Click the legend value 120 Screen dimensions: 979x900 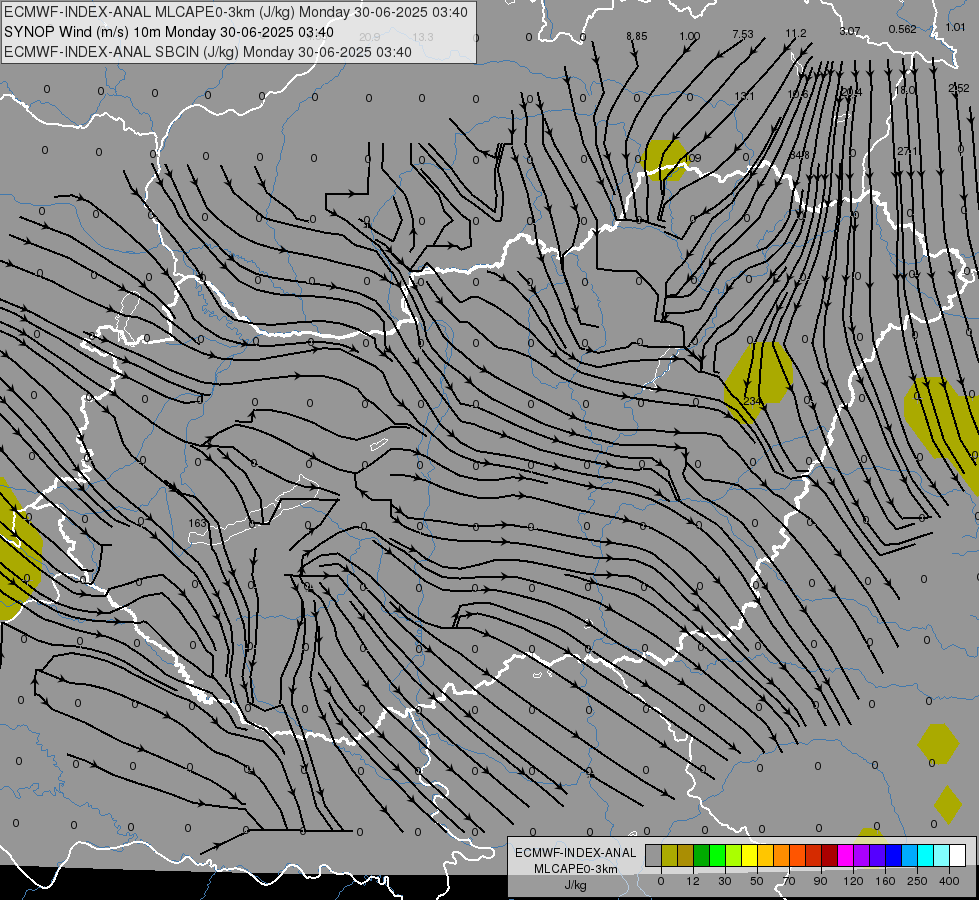[854, 881]
